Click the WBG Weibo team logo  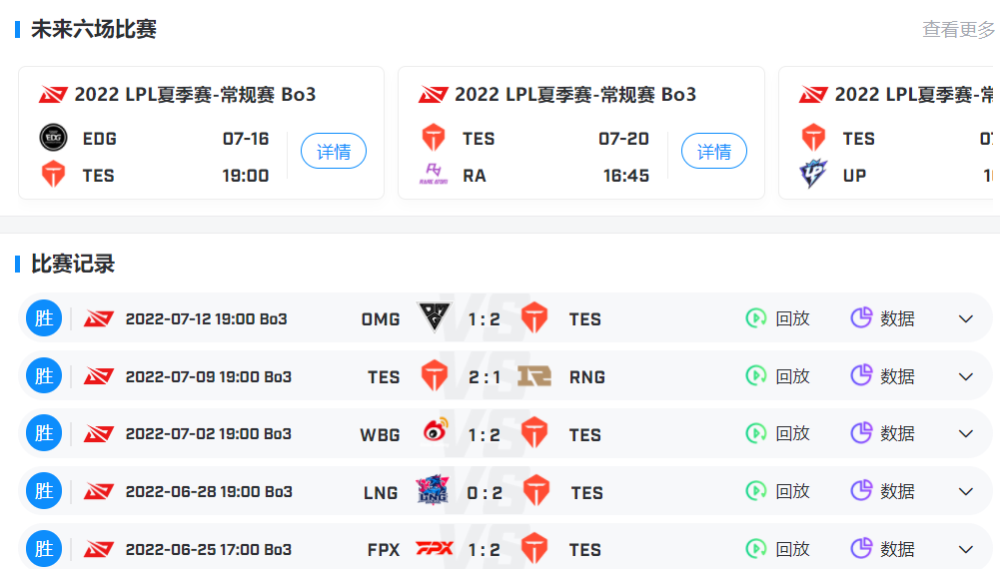435,434
